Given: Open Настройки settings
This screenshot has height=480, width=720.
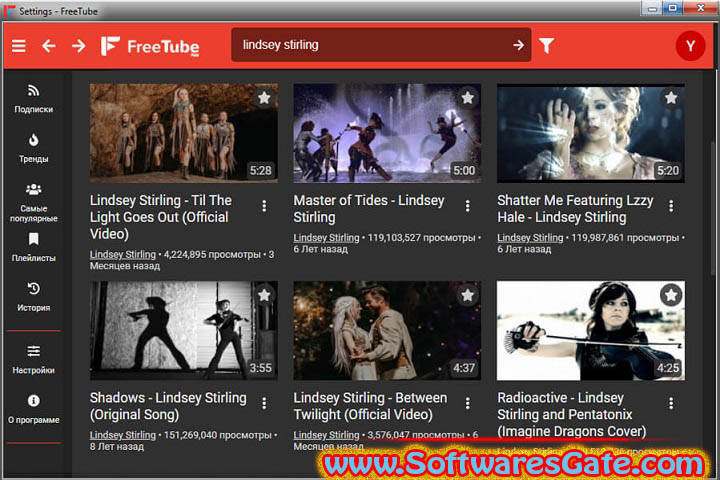Looking at the screenshot, I should point(34,359).
